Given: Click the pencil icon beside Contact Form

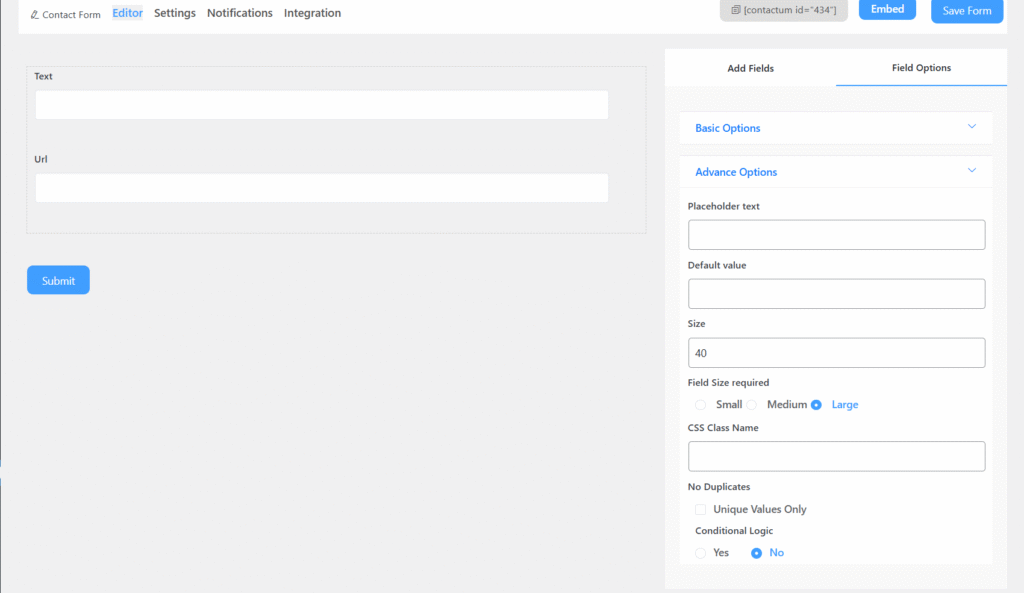Looking at the screenshot, I should click(x=35, y=15).
